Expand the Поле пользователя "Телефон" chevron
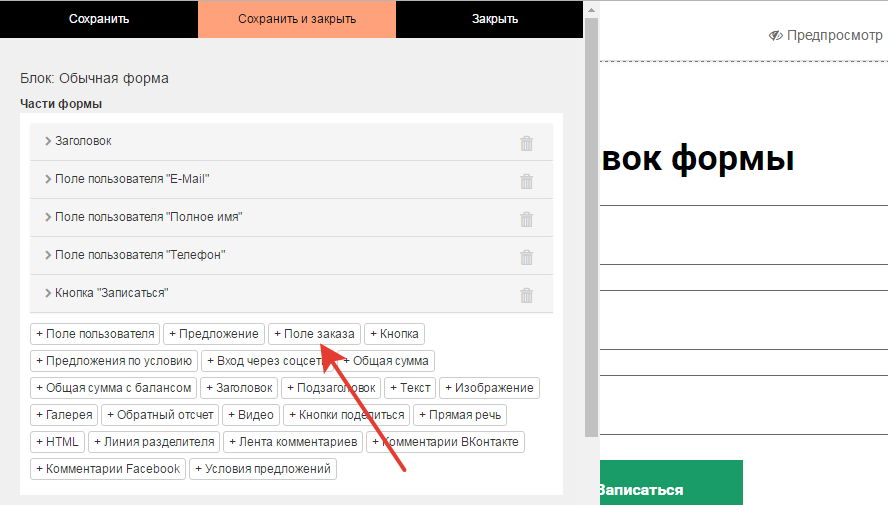Screen dimensions: 888x505 click(x=48, y=255)
